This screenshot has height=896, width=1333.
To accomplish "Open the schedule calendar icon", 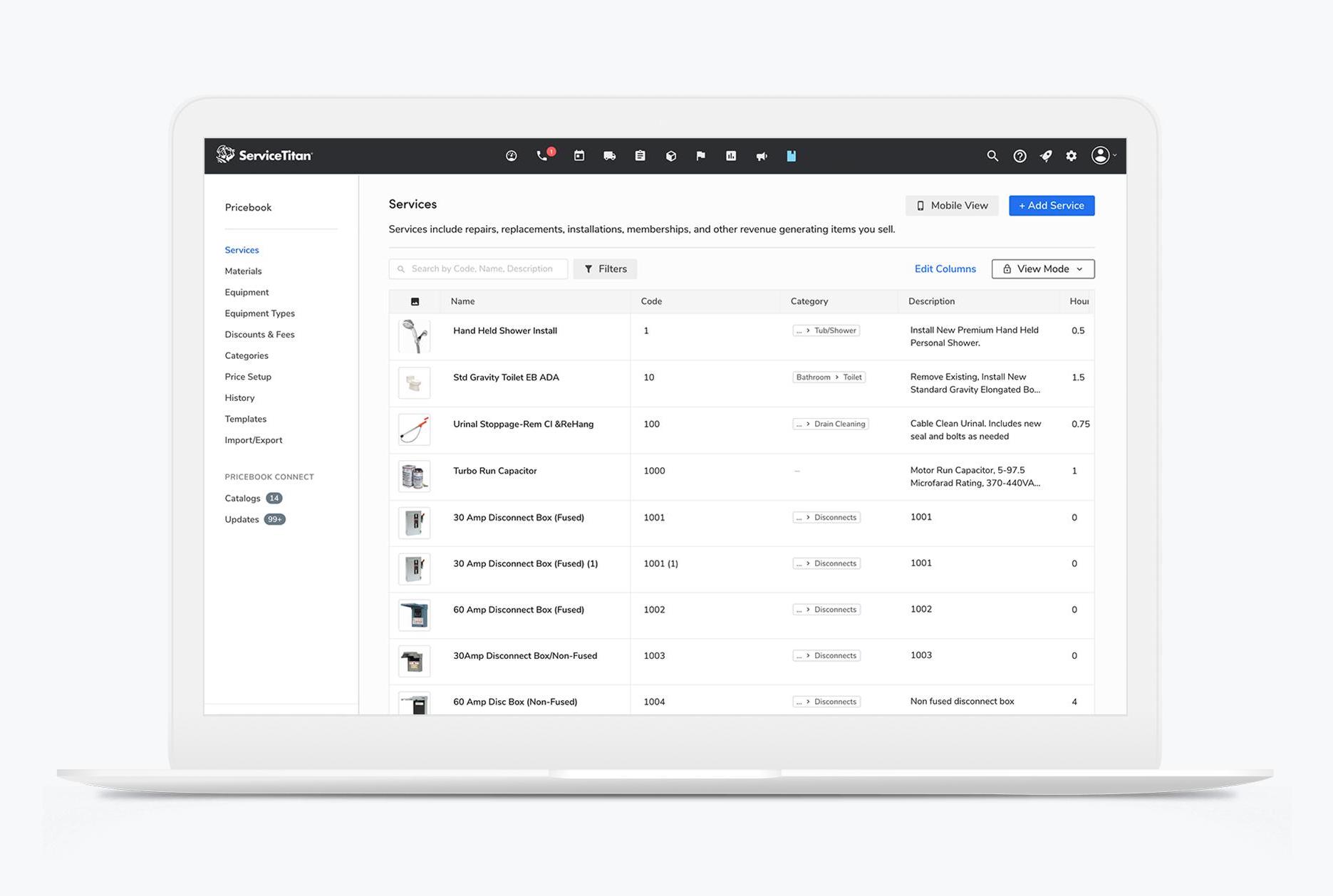I will (x=579, y=155).
